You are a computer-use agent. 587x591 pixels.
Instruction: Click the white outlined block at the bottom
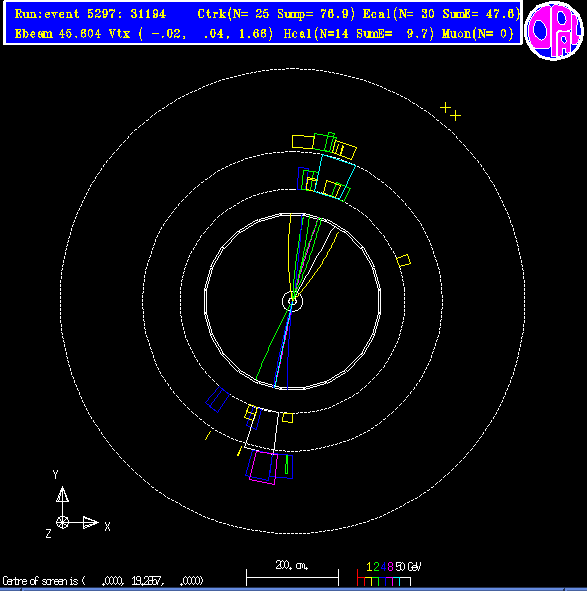tap(262, 430)
